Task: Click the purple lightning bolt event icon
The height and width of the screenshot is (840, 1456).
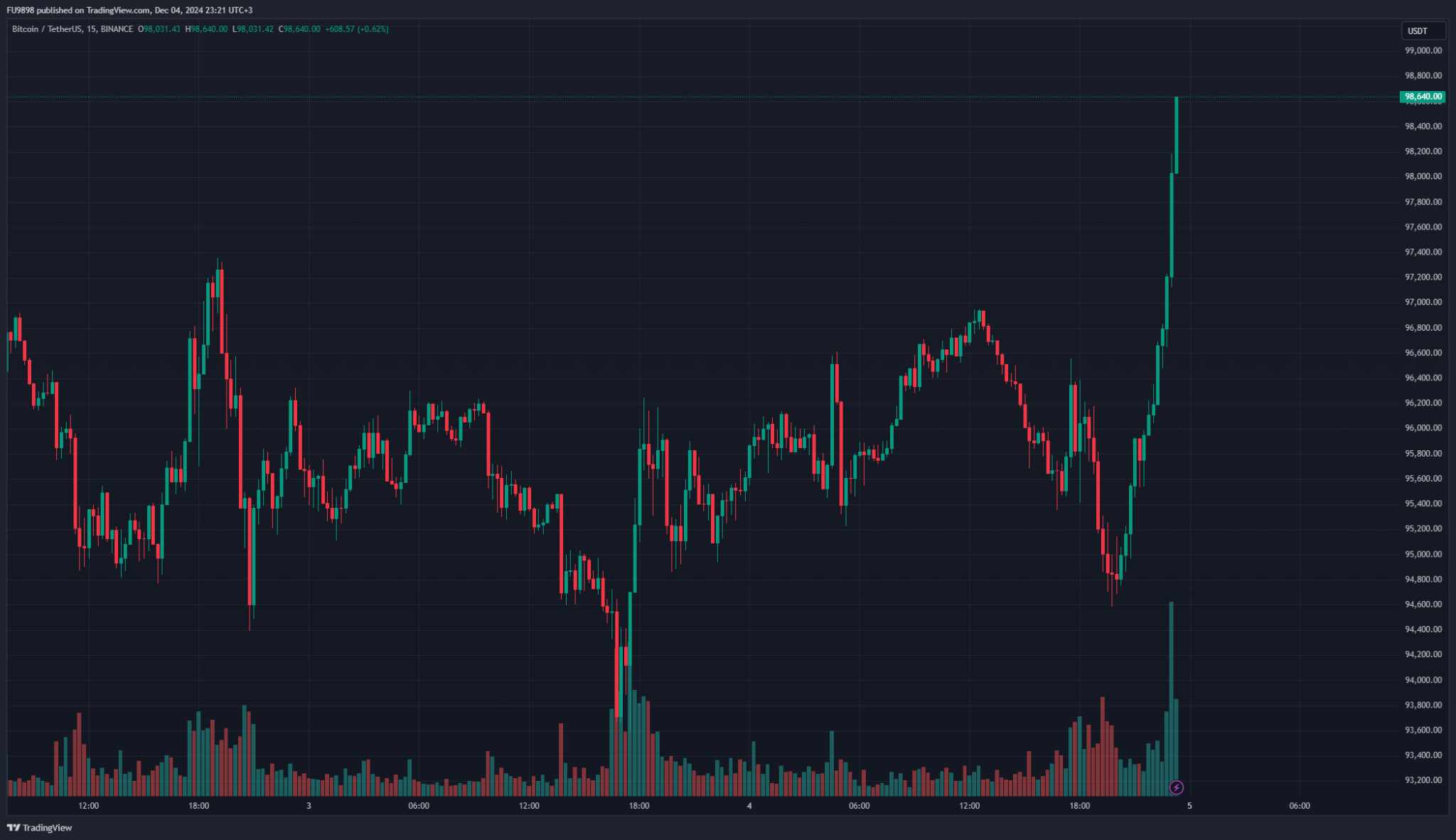Action: click(x=1177, y=787)
